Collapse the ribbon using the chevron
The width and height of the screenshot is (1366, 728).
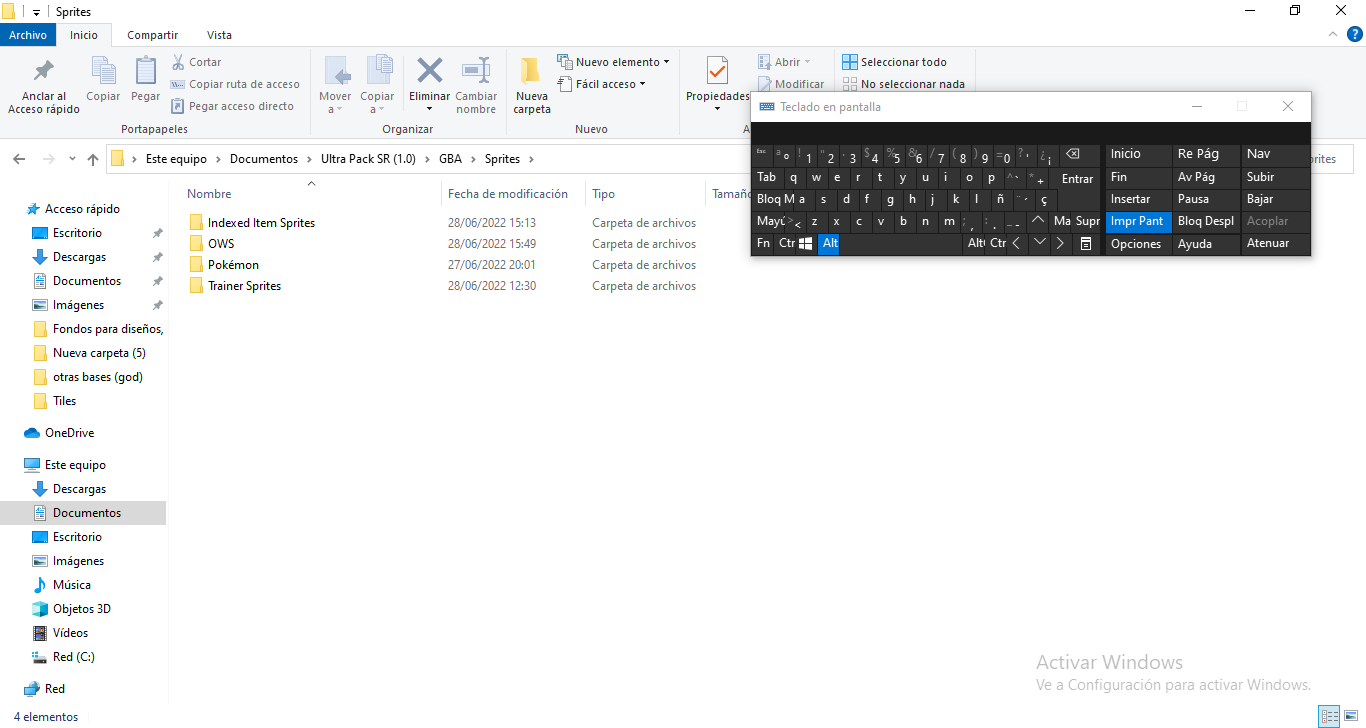click(x=1332, y=35)
